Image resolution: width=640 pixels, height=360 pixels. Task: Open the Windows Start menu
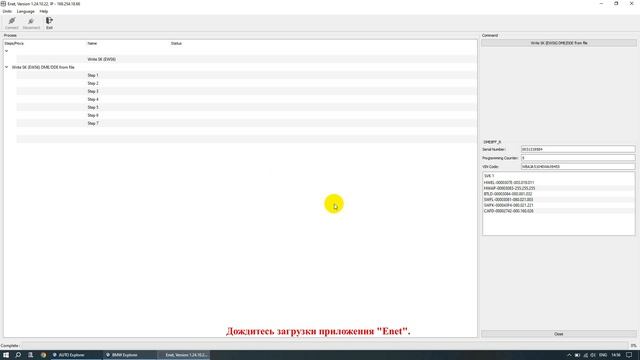(x=6, y=355)
